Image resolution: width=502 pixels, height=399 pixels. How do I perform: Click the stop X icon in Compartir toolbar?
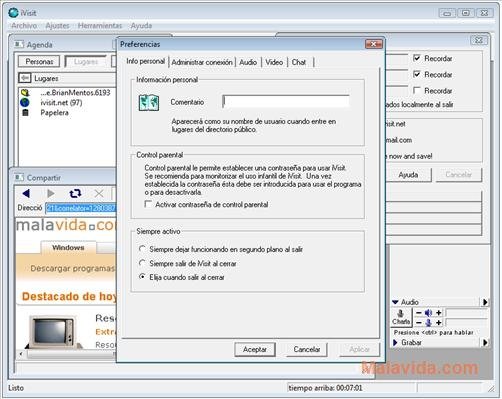(99, 193)
